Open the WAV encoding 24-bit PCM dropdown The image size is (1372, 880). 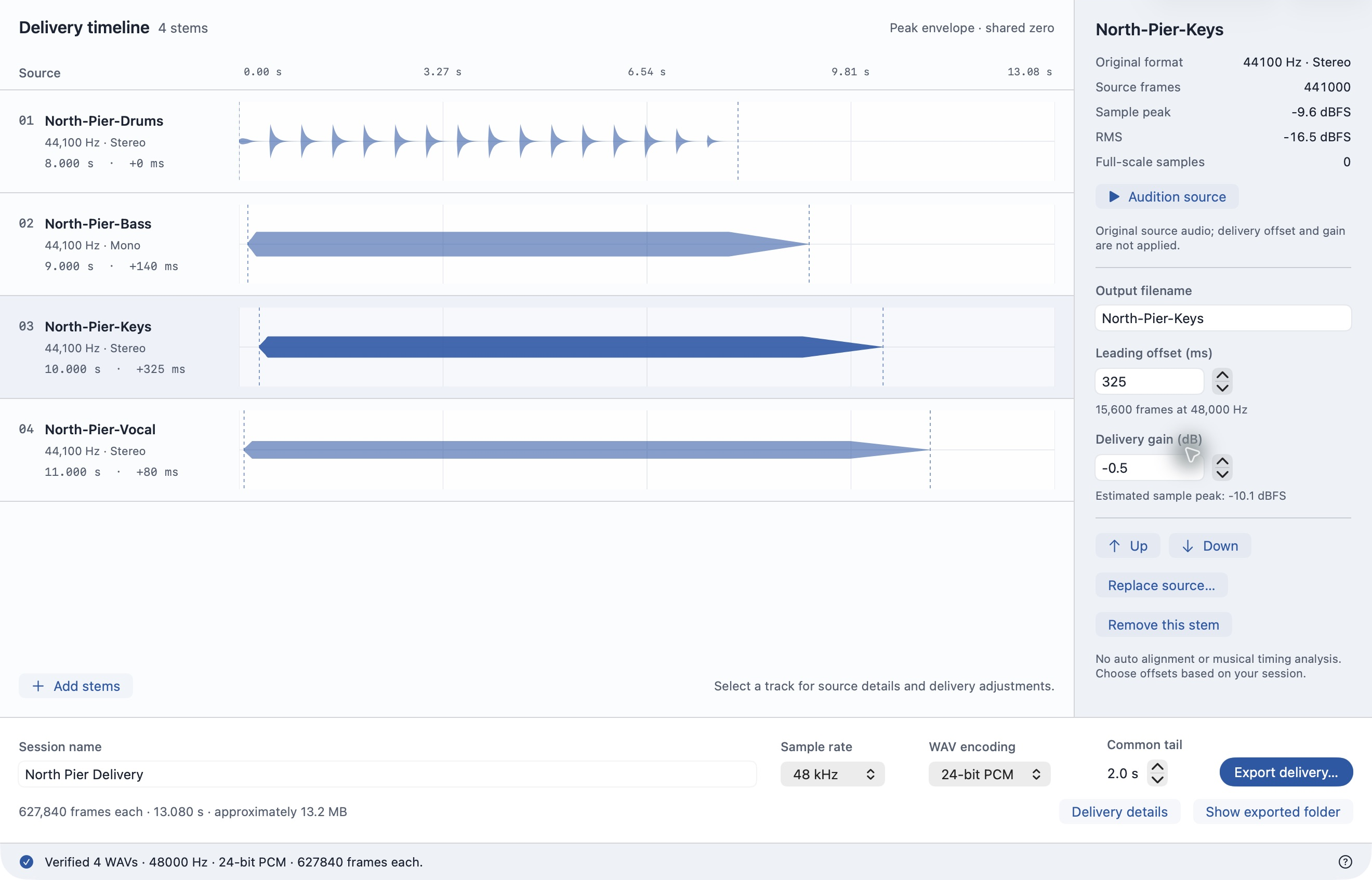(x=989, y=774)
